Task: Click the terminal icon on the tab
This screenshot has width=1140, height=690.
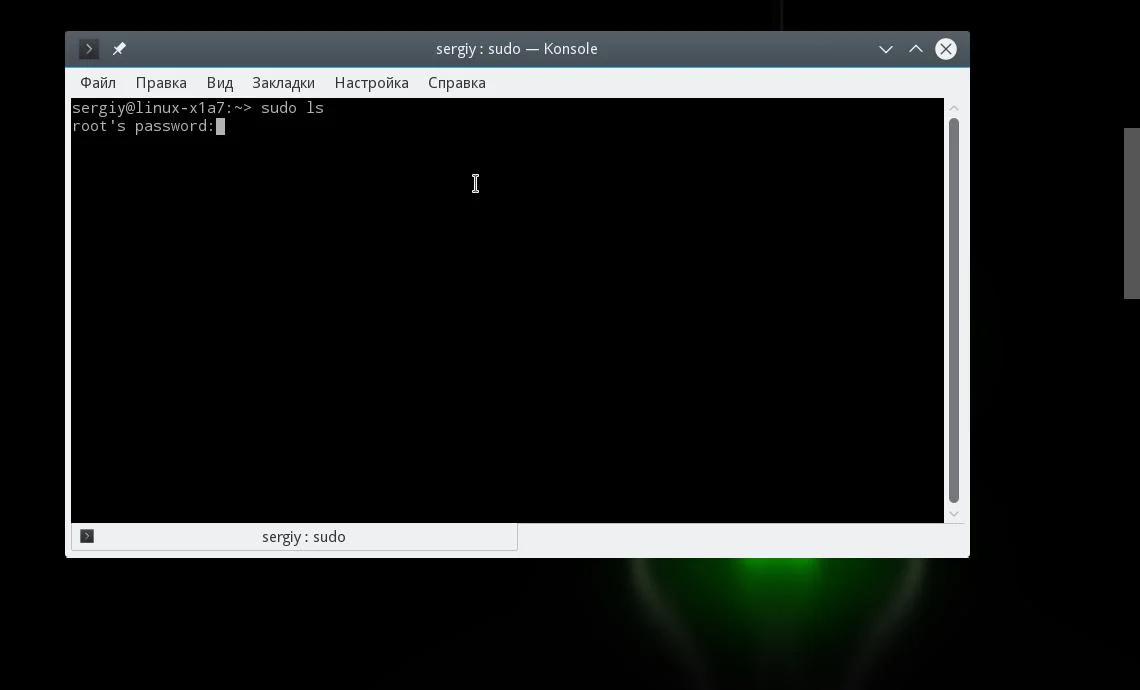Action: [x=87, y=536]
